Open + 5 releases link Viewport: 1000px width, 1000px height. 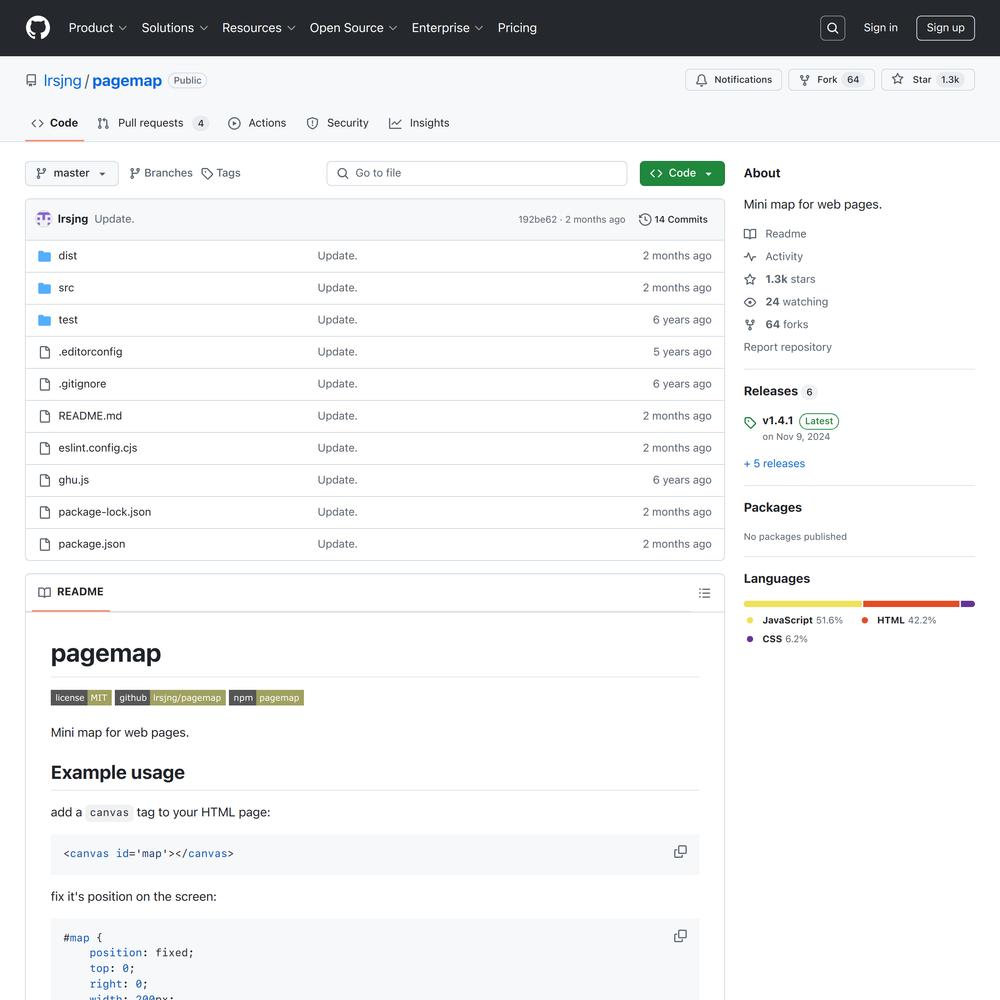coord(774,464)
